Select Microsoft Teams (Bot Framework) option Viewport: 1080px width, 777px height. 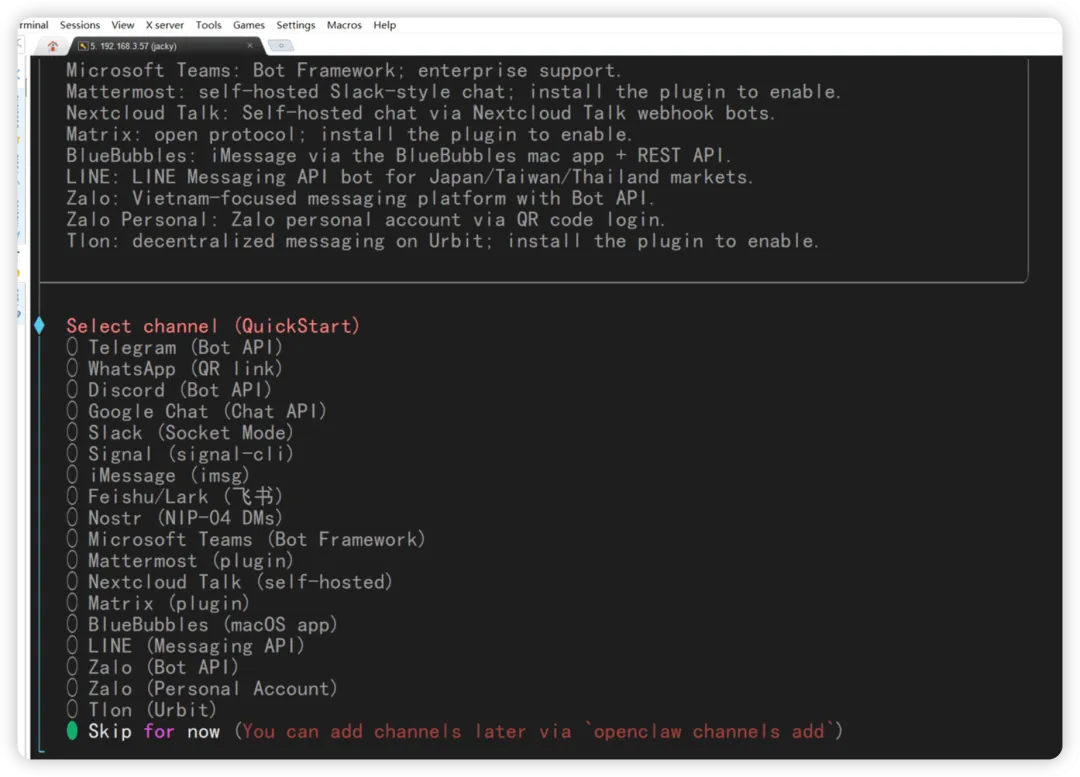(246, 539)
